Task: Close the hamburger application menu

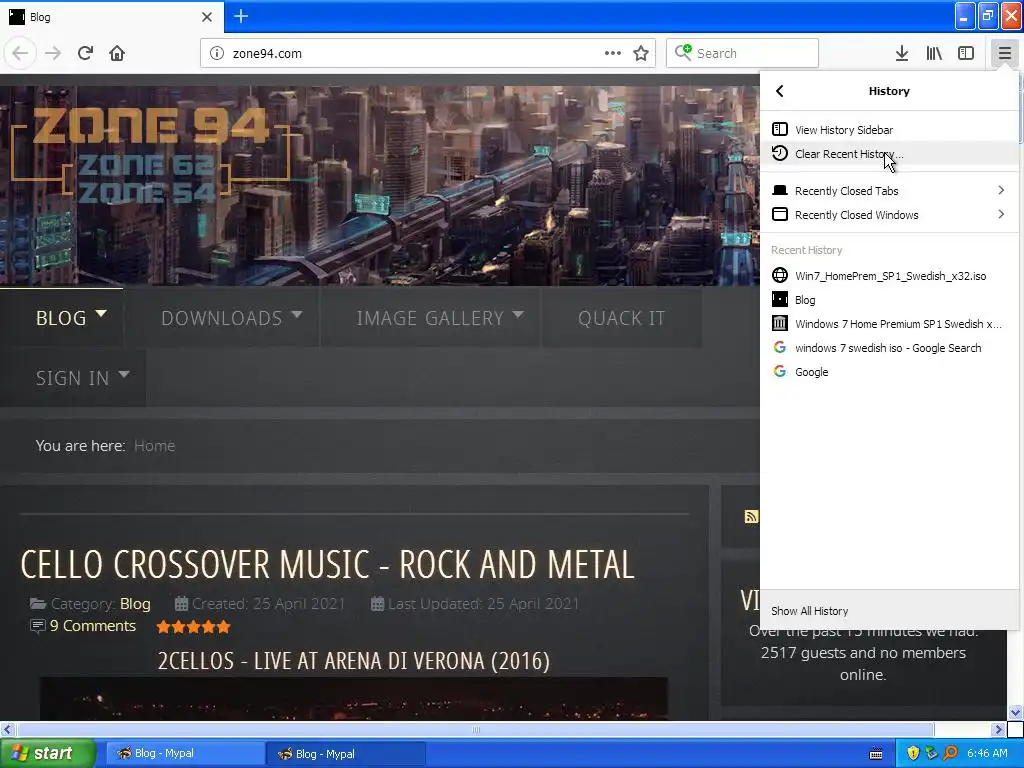Action: [1004, 53]
